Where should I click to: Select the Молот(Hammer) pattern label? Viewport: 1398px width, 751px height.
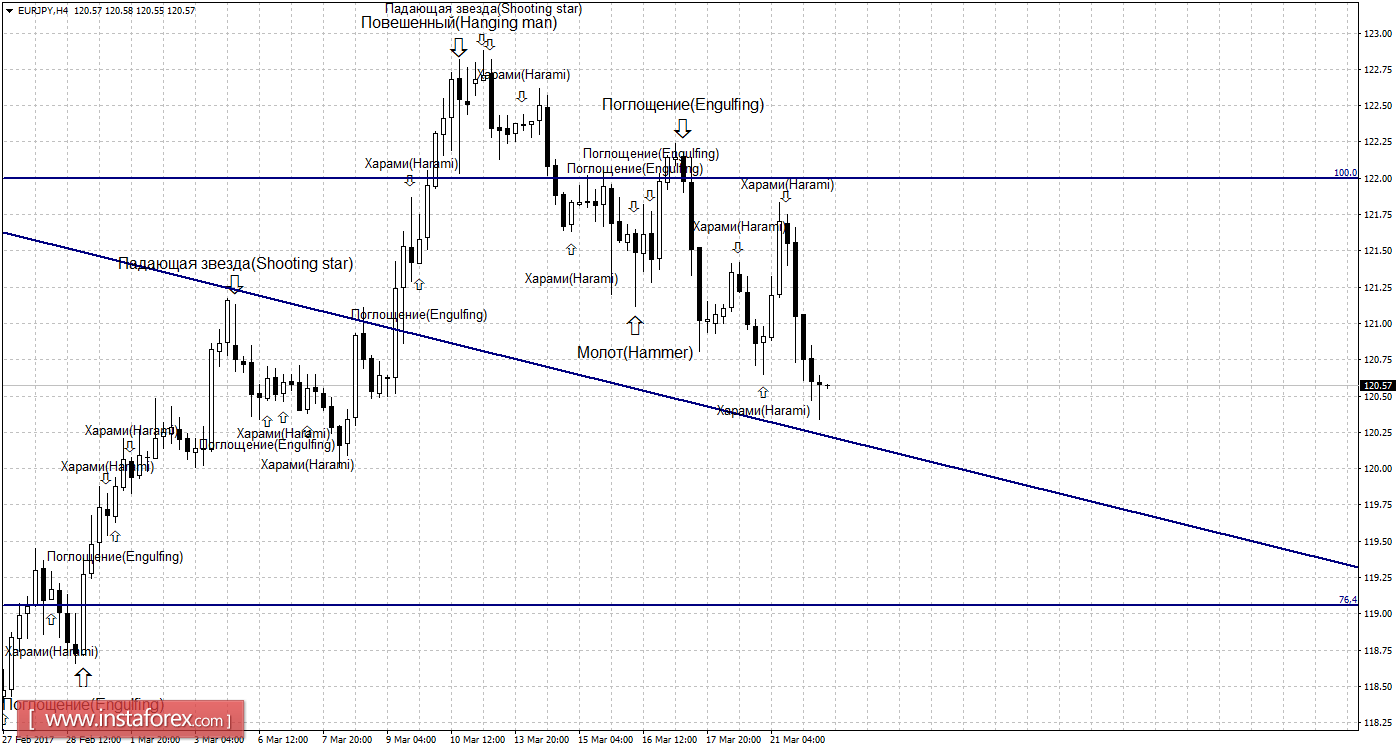[x=635, y=352]
